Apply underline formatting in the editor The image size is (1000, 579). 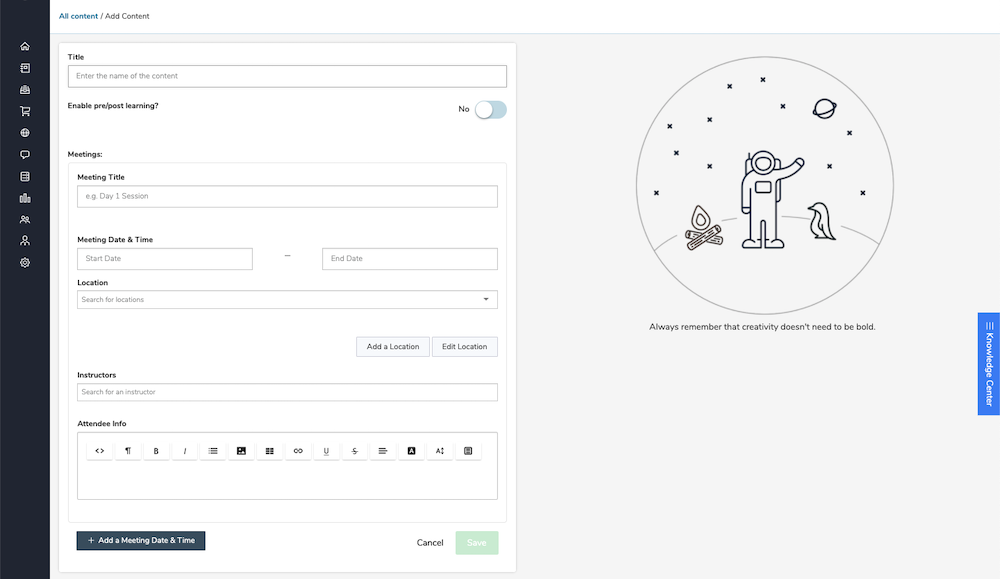[x=326, y=450]
